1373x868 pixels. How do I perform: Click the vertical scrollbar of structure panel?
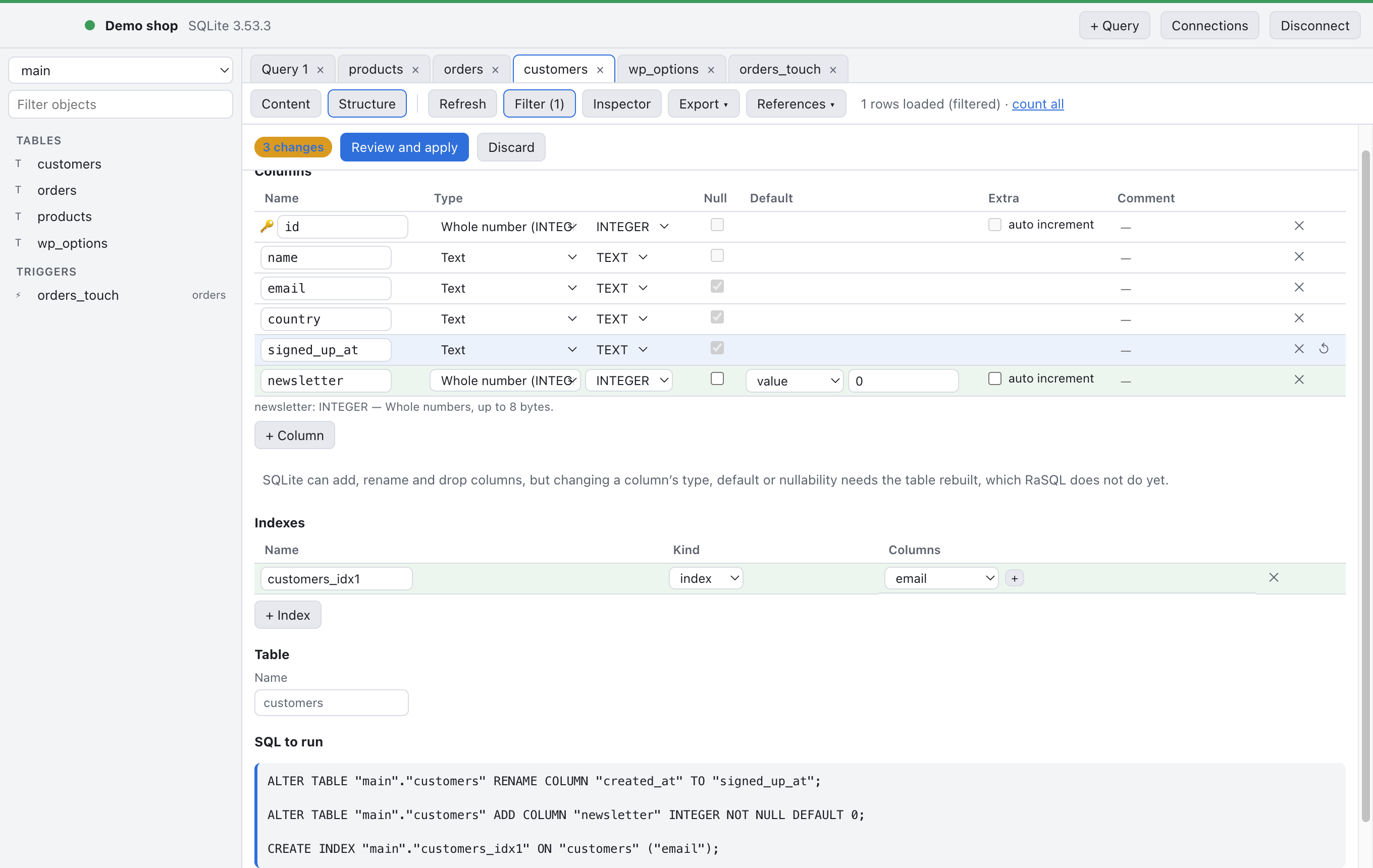[x=1365, y=485]
